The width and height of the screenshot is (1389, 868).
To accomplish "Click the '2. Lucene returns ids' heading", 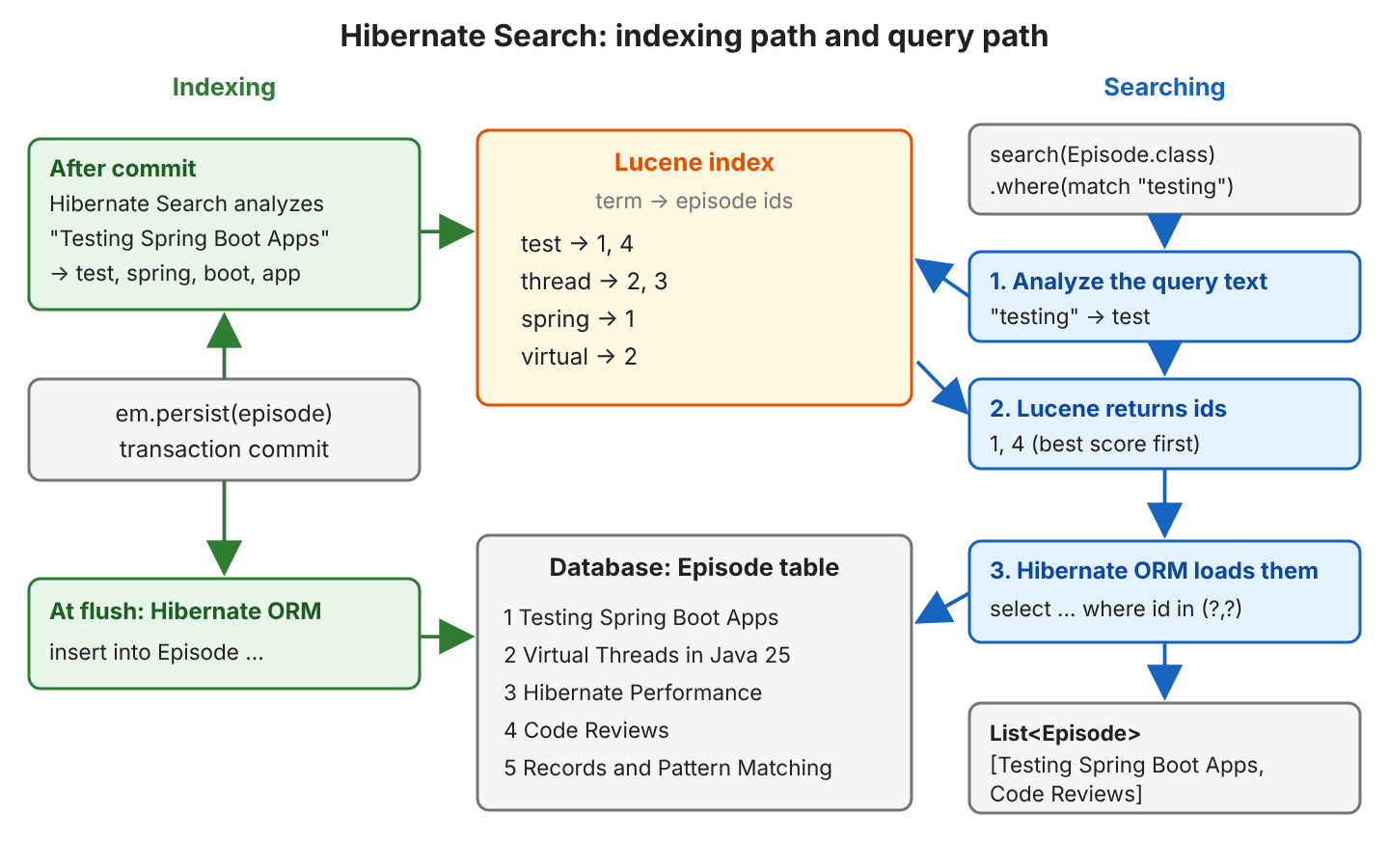I will coord(1108,409).
